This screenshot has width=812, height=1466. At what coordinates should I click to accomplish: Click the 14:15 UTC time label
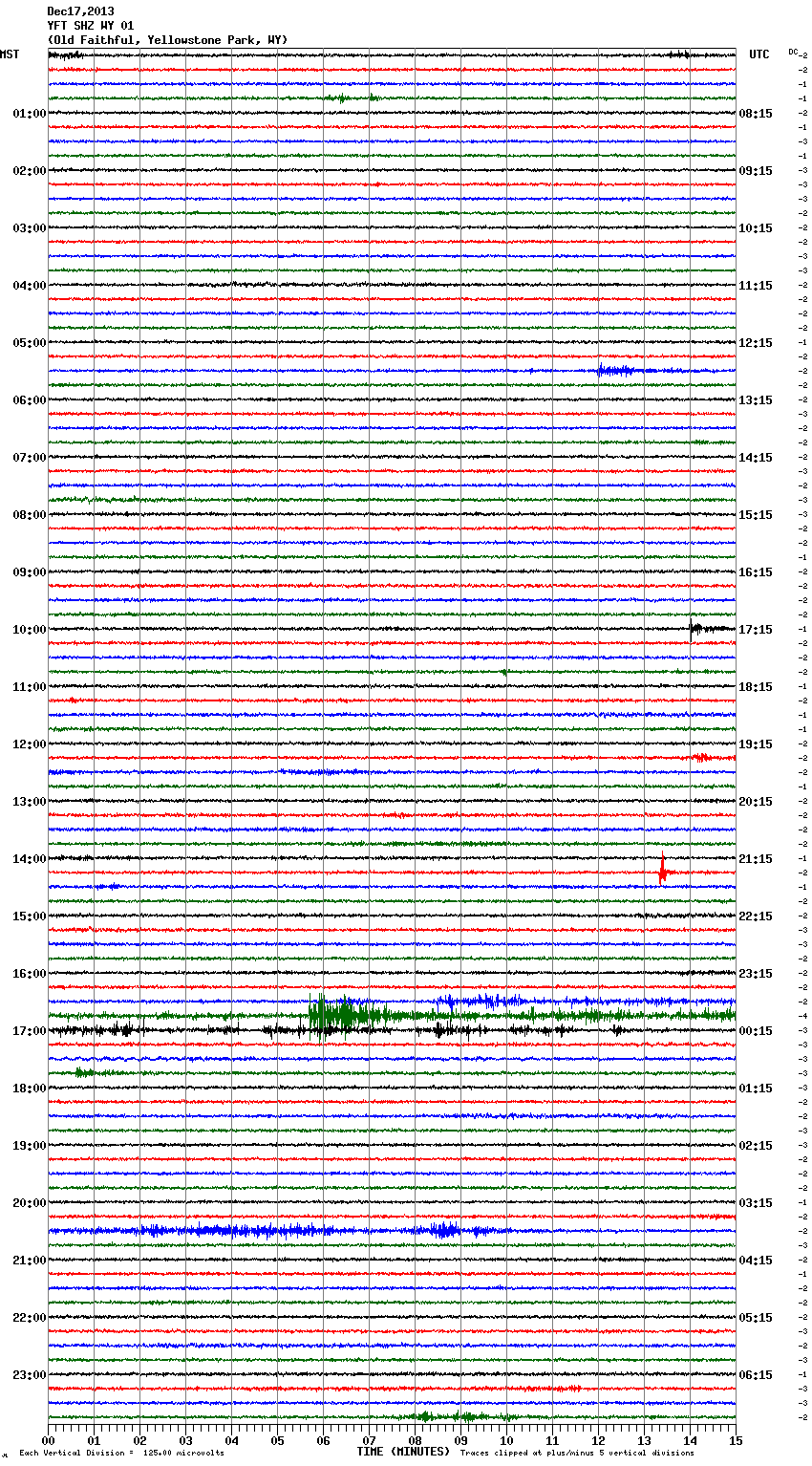[756, 458]
